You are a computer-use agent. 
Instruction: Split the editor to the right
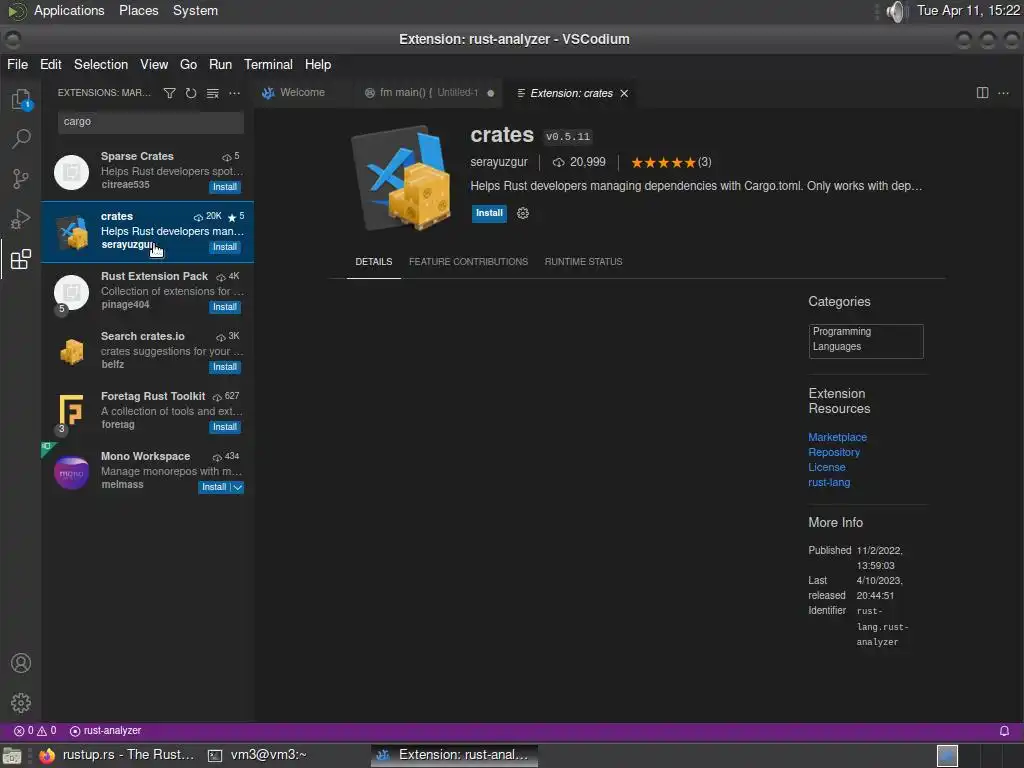[982, 93]
